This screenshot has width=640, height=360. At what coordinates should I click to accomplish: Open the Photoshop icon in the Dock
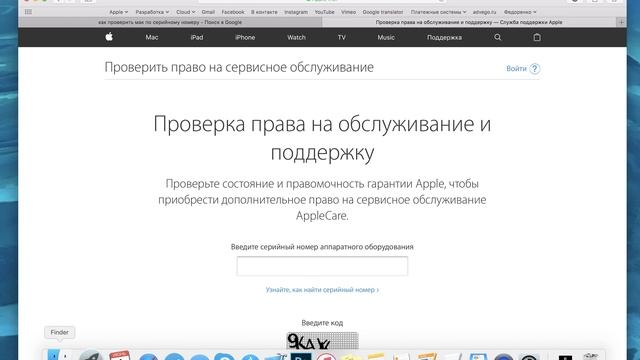click(x=301, y=356)
